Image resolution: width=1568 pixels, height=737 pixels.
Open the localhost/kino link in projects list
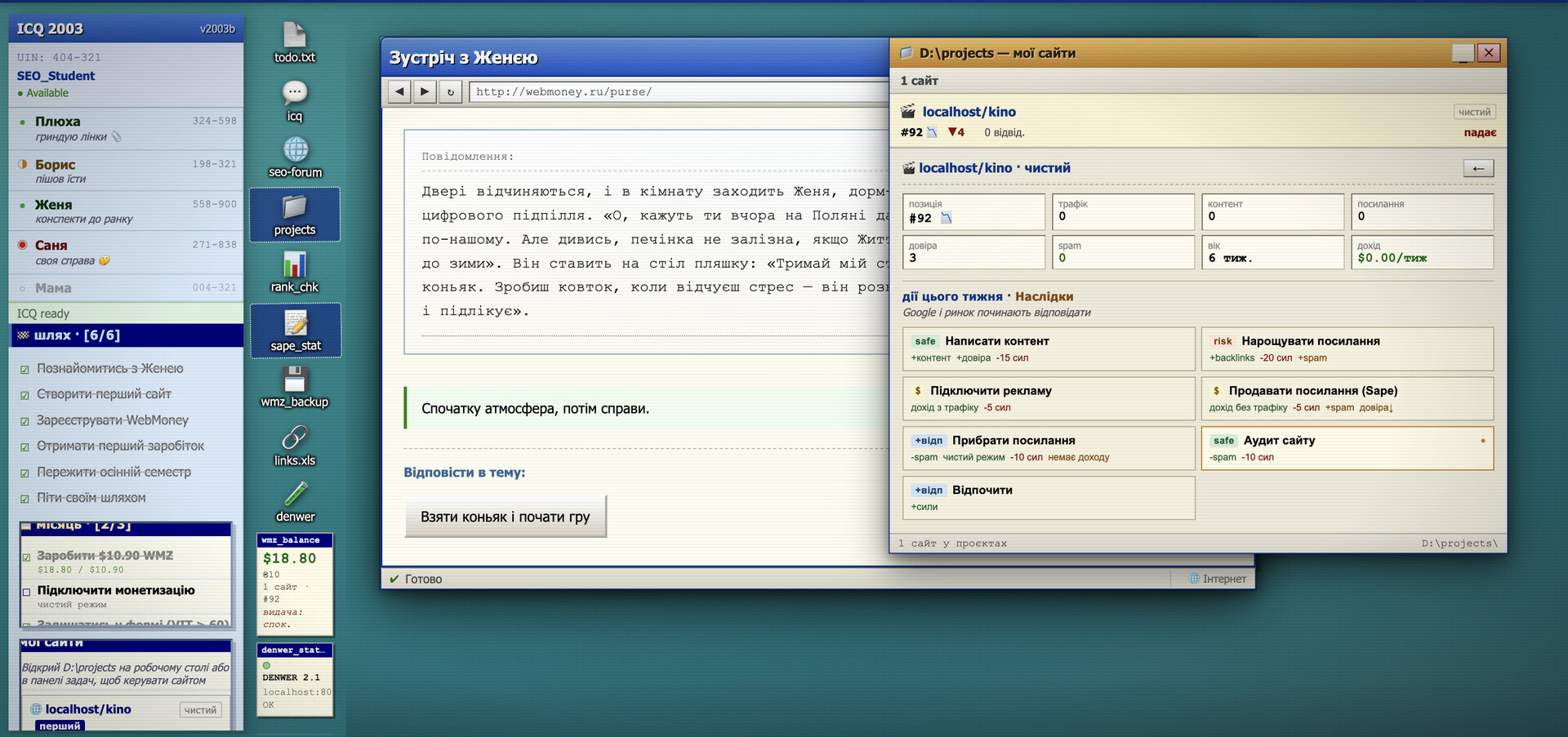tap(969, 112)
